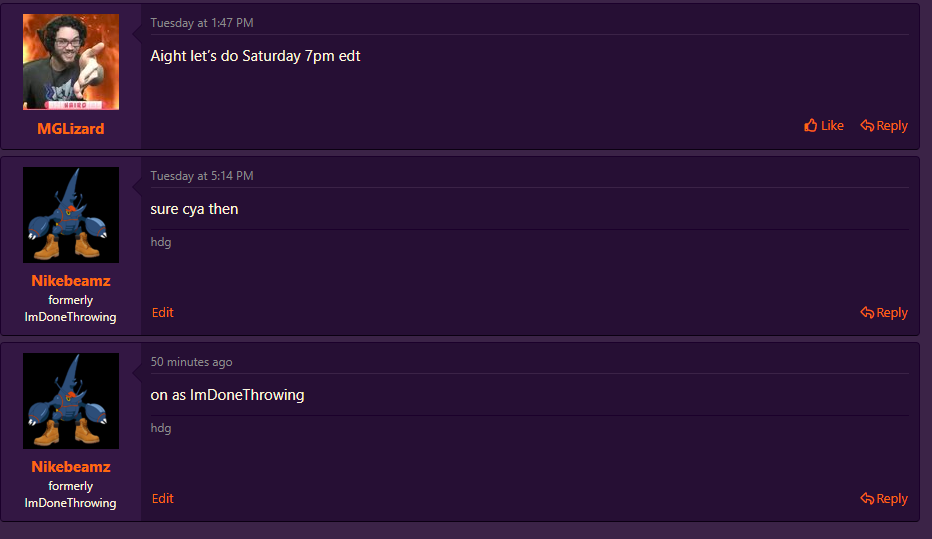Edit the 'on as ImDoneThrowing' post
Image resolution: width=932 pixels, height=539 pixels.
point(163,499)
